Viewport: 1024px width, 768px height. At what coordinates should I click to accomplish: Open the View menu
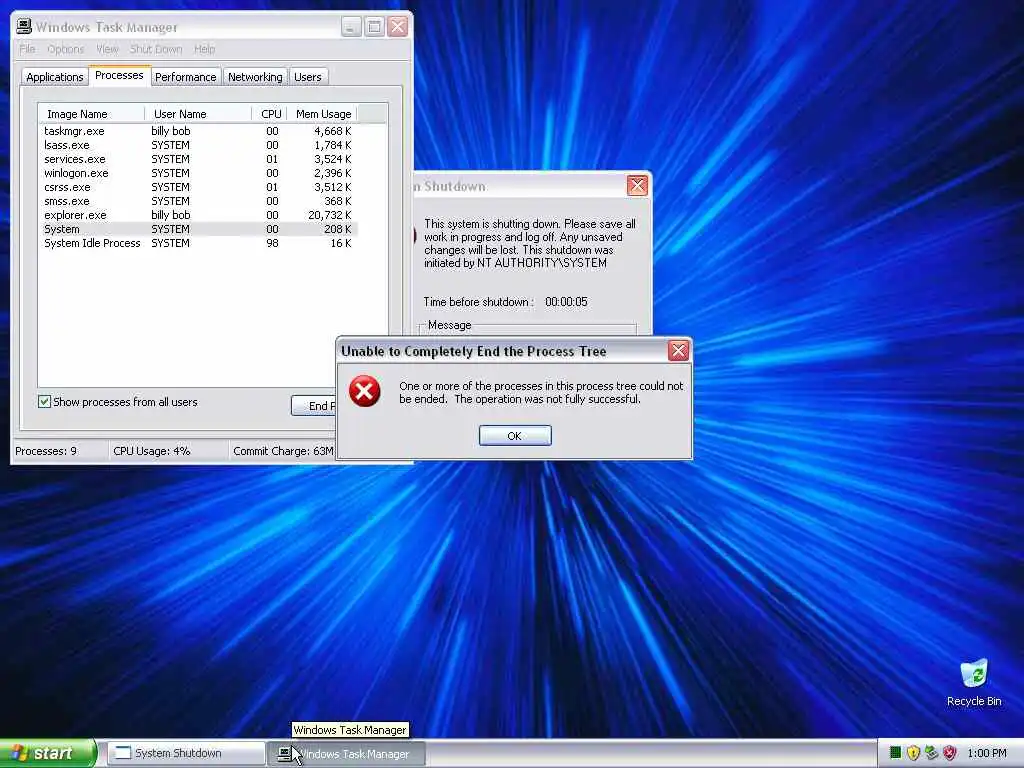click(x=107, y=49)
